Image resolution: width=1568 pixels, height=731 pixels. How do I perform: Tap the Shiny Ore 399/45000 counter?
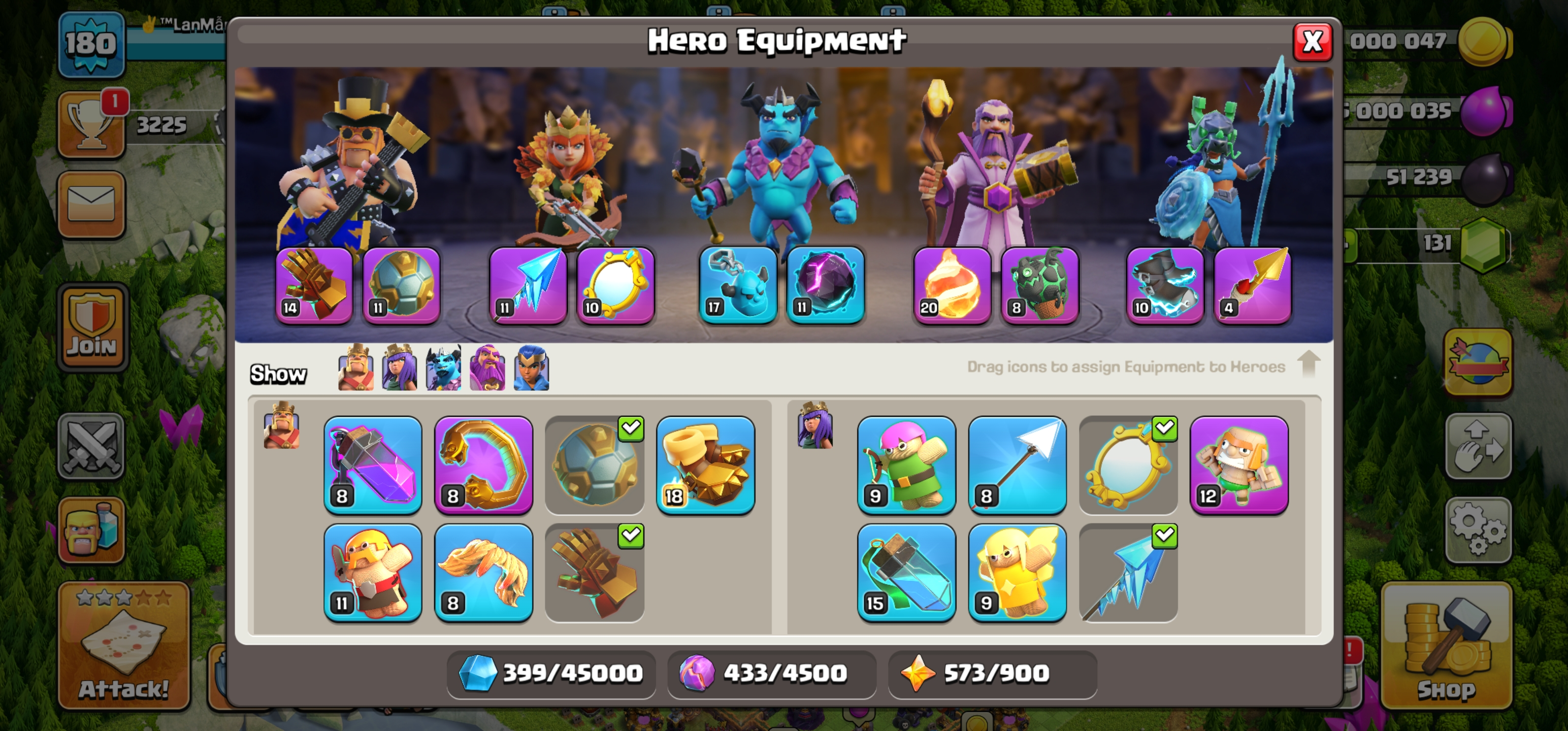point(551,673)
